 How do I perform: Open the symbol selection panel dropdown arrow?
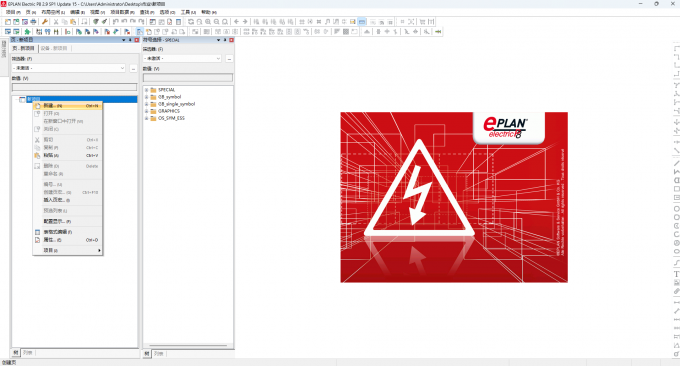click(219, 40)
